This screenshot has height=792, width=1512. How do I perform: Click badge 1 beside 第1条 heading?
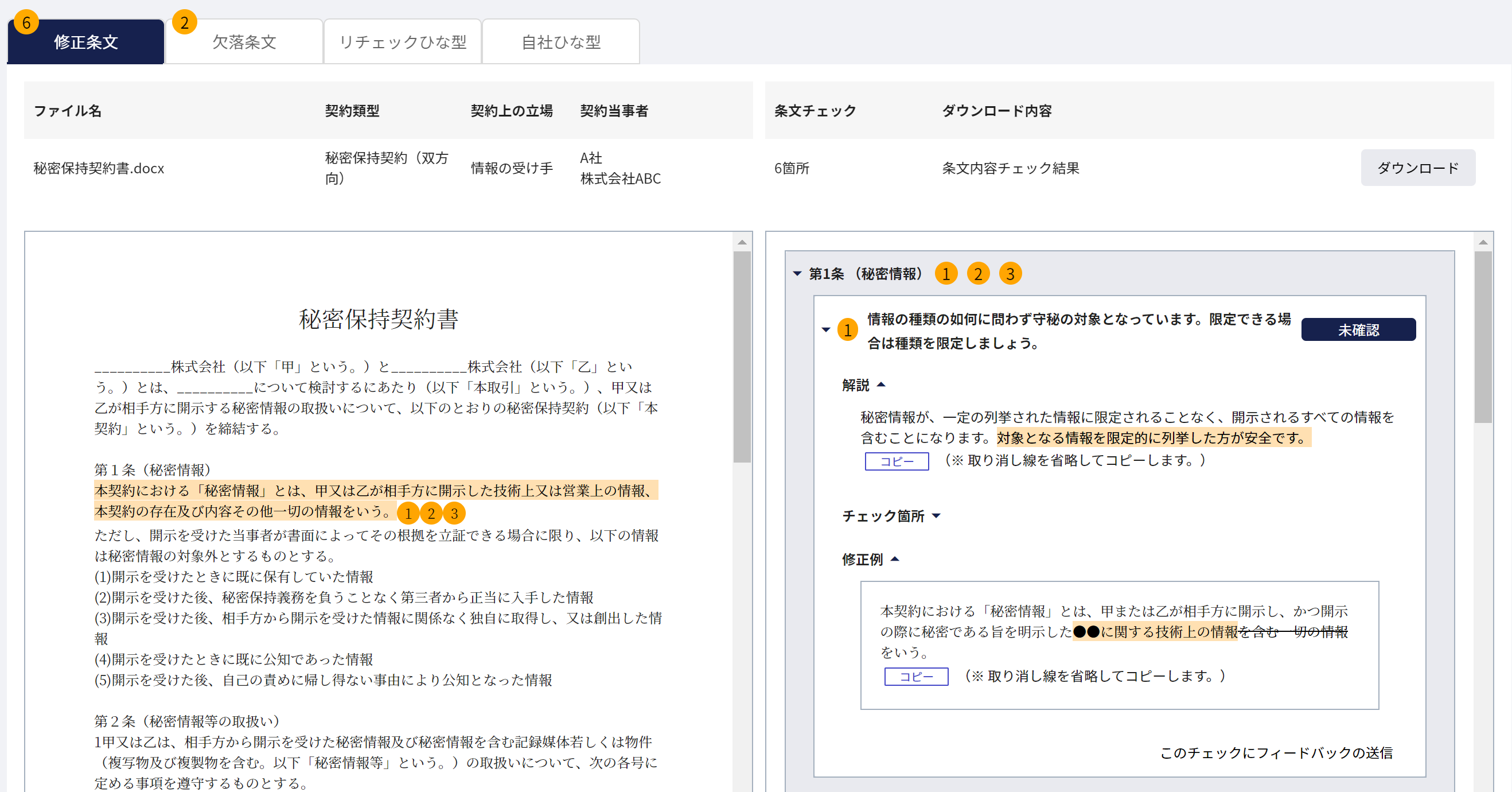946,274
